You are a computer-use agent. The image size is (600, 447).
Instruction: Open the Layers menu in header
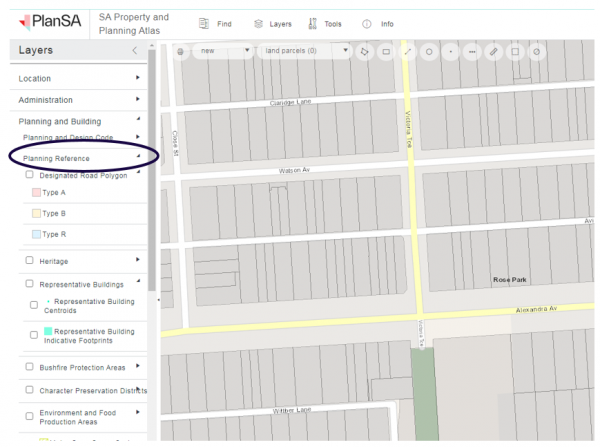[272, 23]
